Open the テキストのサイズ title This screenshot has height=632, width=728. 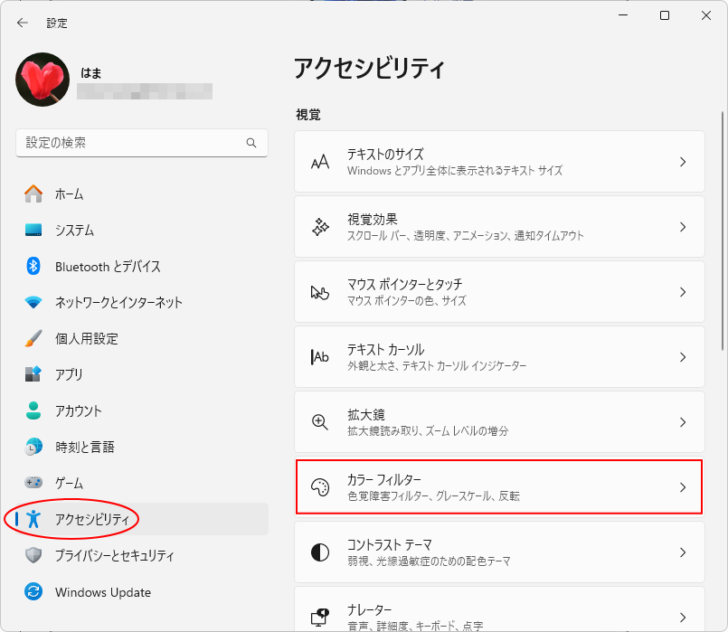tap(385, 154)
